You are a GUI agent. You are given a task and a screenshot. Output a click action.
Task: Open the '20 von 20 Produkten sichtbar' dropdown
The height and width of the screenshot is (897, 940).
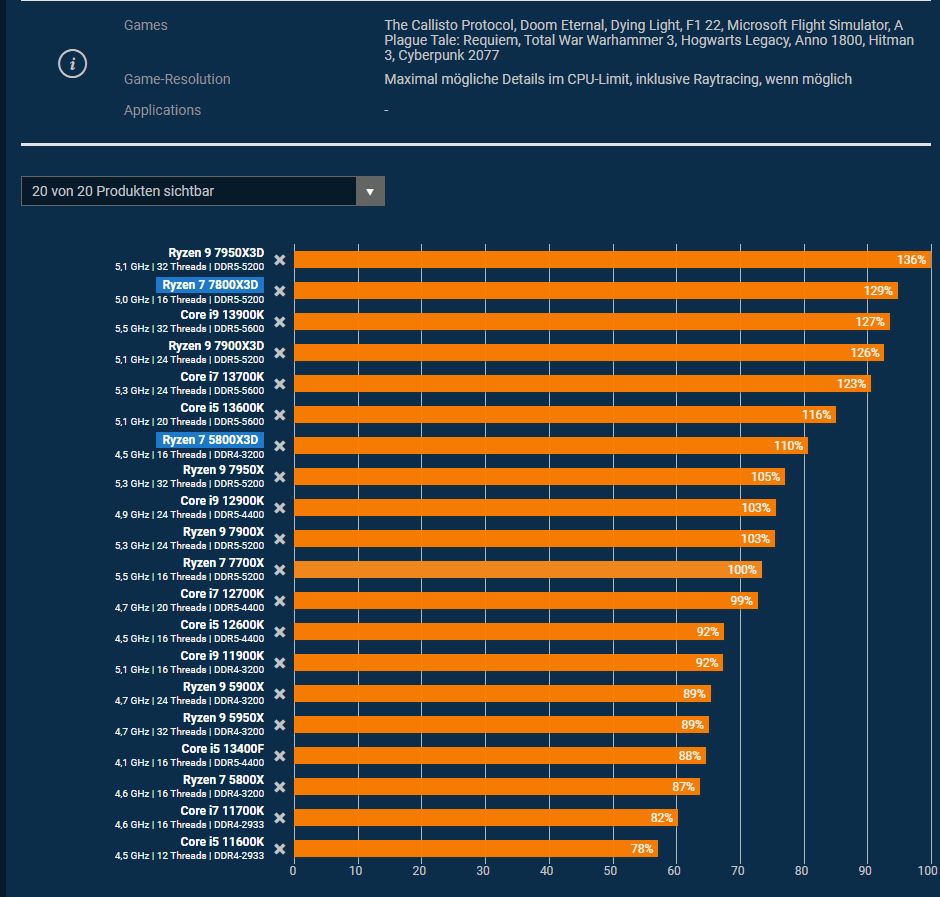203,191
